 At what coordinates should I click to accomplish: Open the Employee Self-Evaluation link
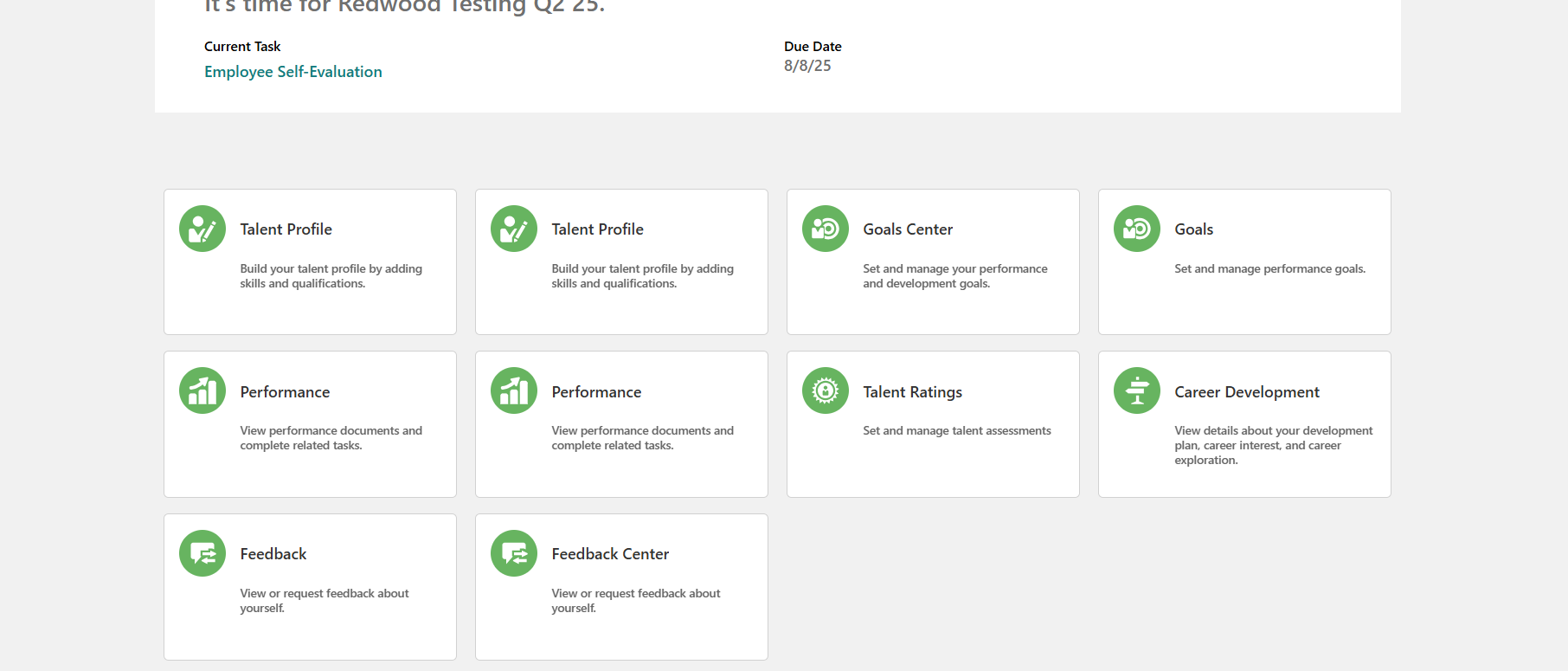click(x=292, y=72)
